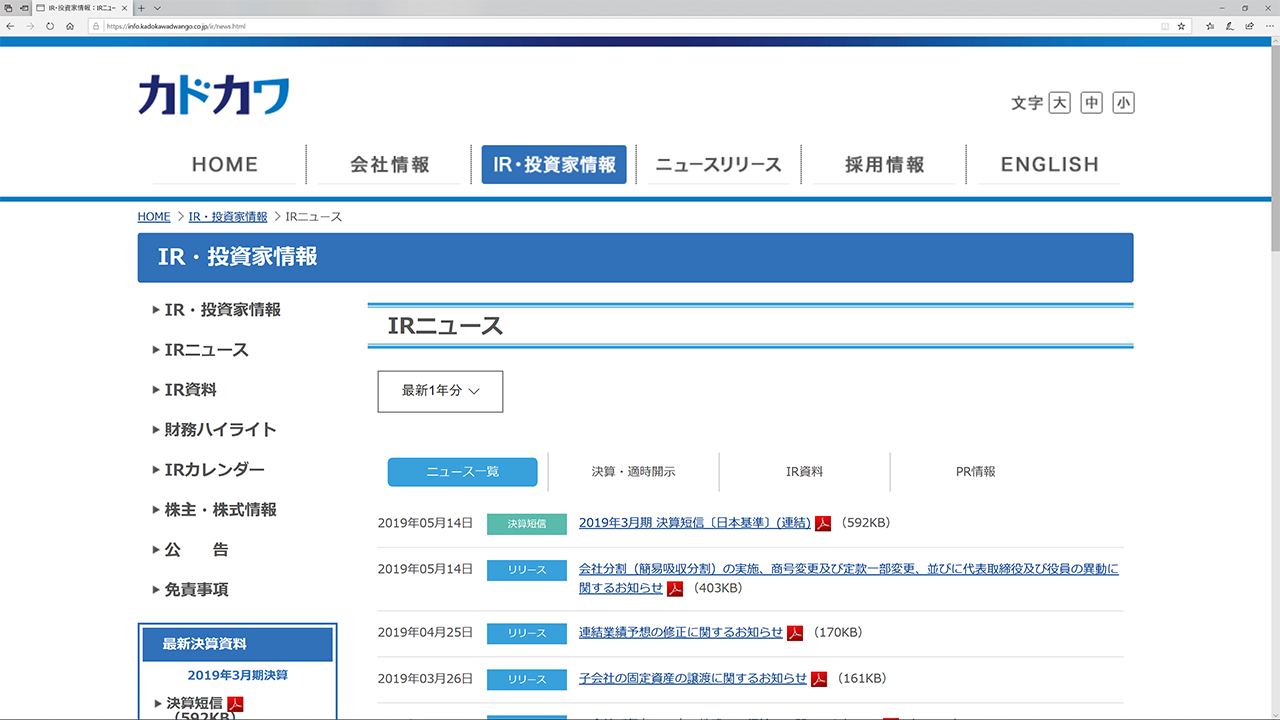
Task: Set text size to 中
Action: [1091, 102]
